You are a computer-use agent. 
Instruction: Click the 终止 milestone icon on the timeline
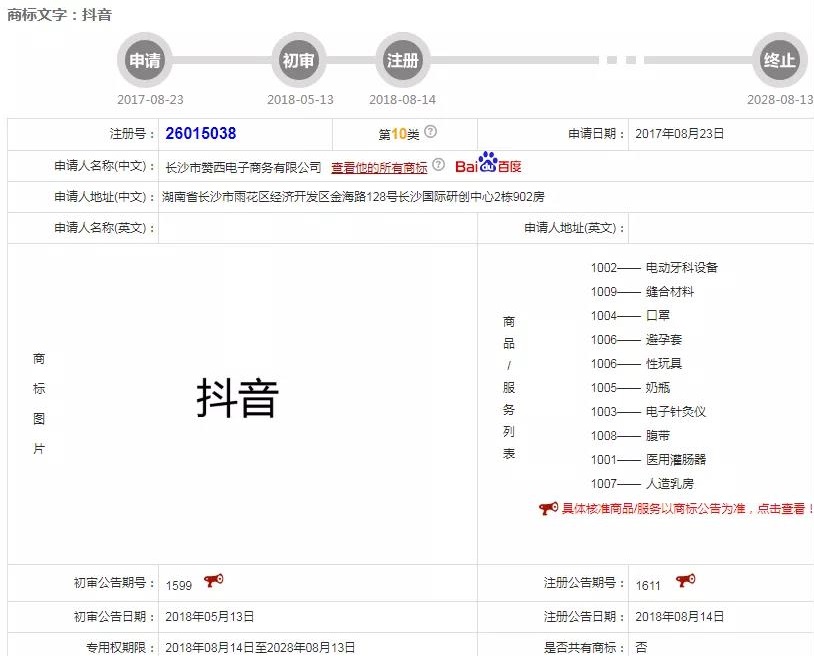click(x=779, y=61)
